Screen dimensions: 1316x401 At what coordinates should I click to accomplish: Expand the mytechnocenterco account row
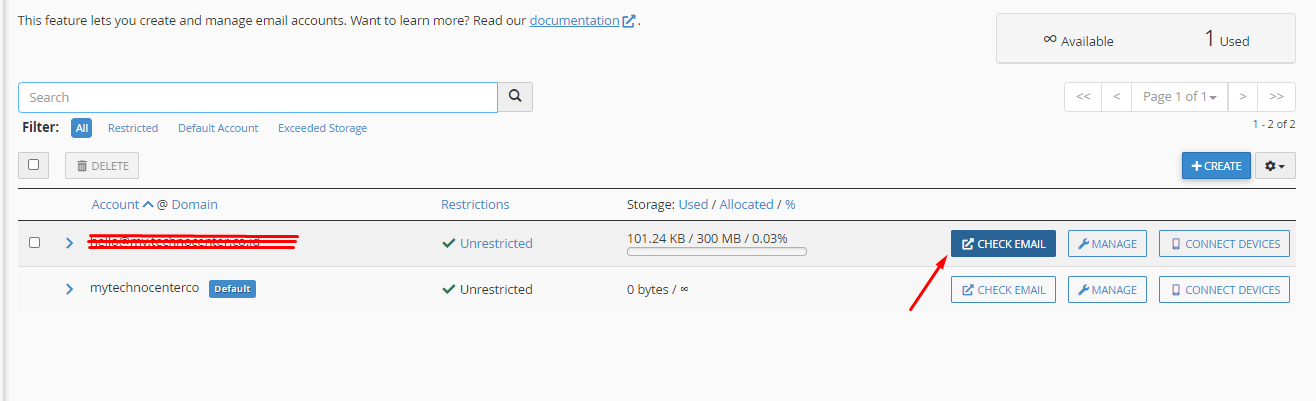(69, 289)
